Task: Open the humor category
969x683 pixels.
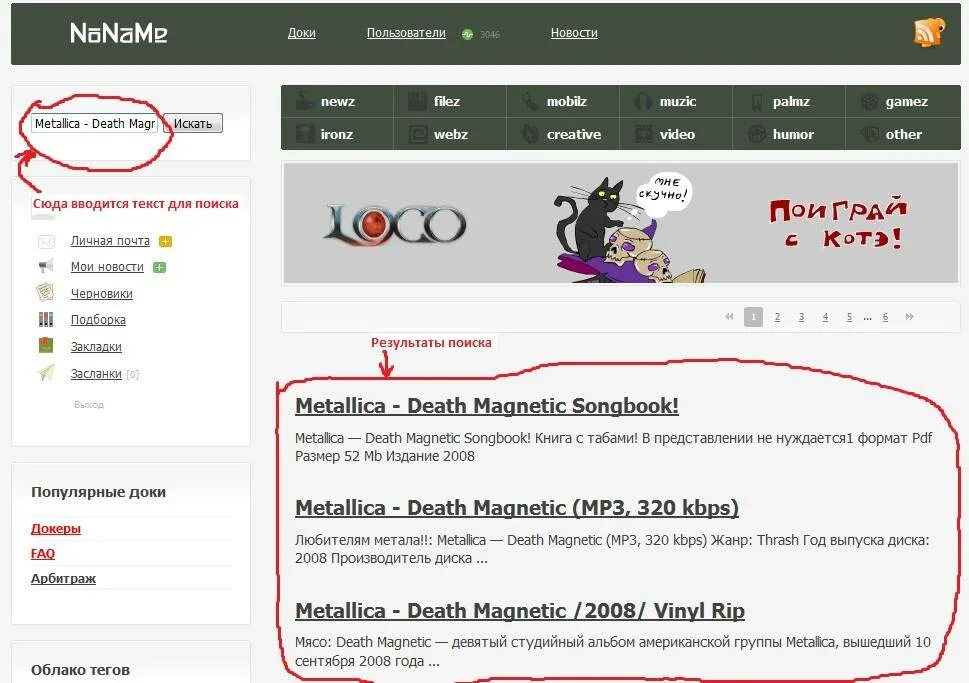Action: [789, 134]
